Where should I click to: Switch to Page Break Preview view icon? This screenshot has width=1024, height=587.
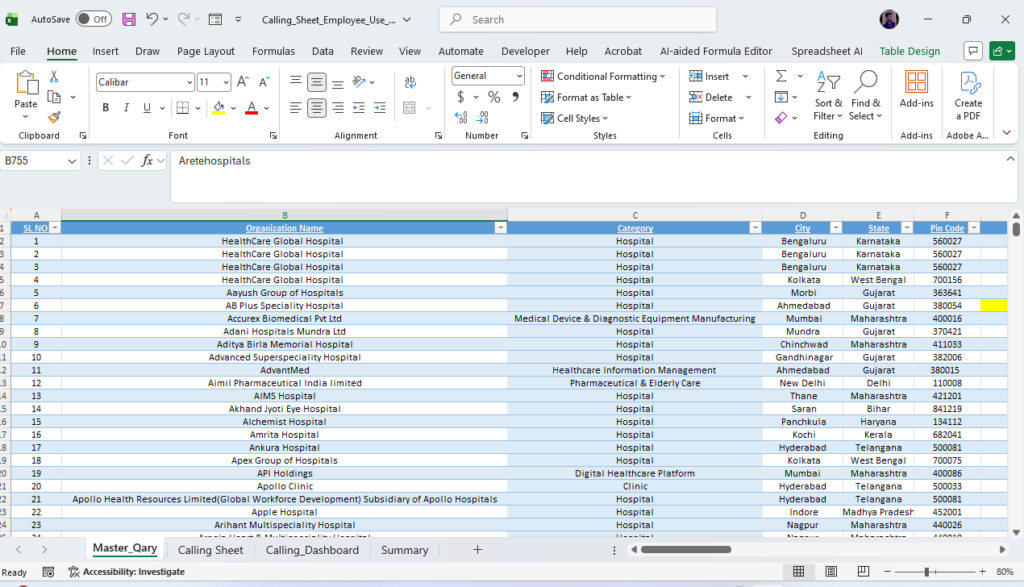863,571
